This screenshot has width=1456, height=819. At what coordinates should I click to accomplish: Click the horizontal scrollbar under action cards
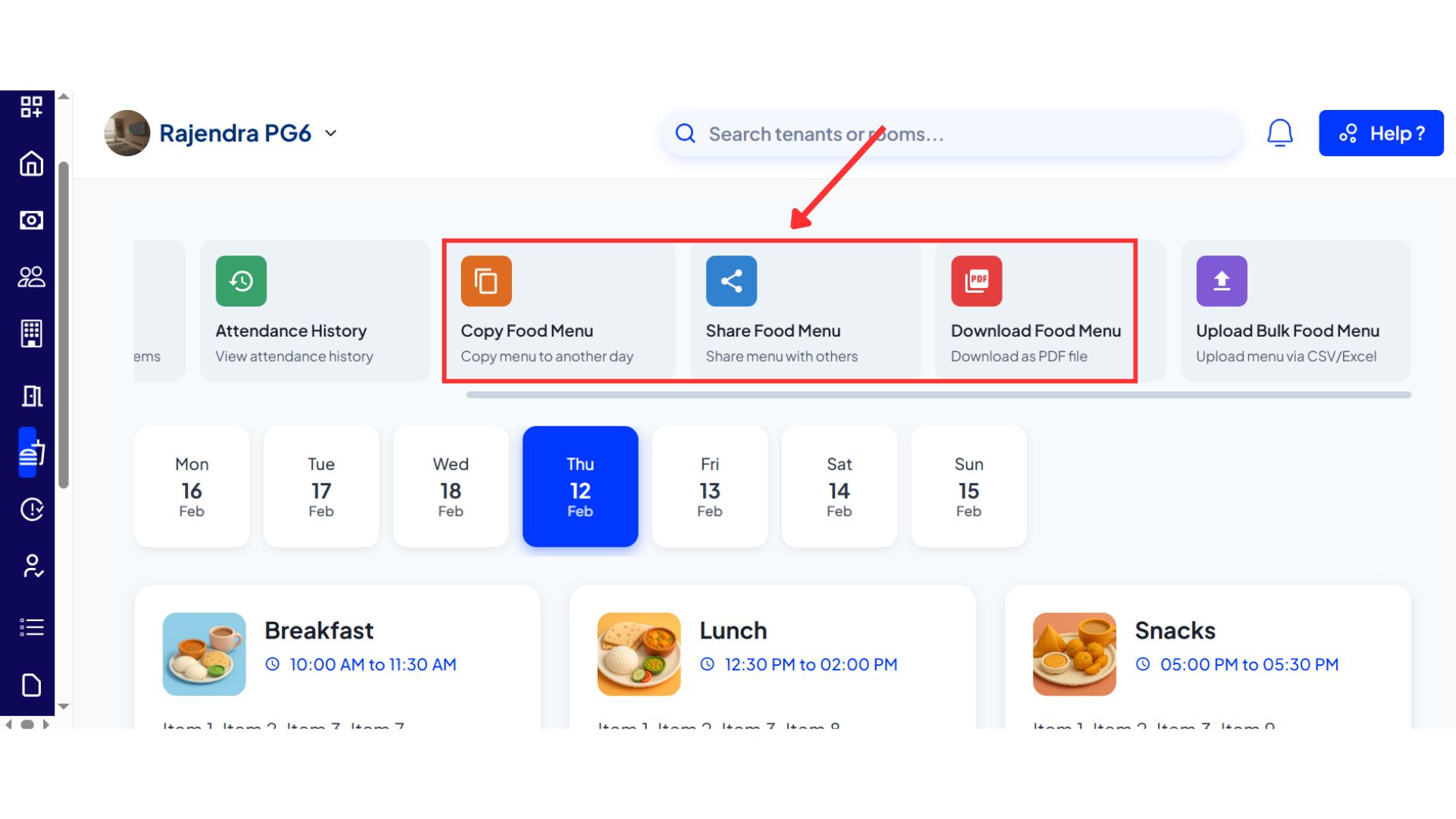938,395
